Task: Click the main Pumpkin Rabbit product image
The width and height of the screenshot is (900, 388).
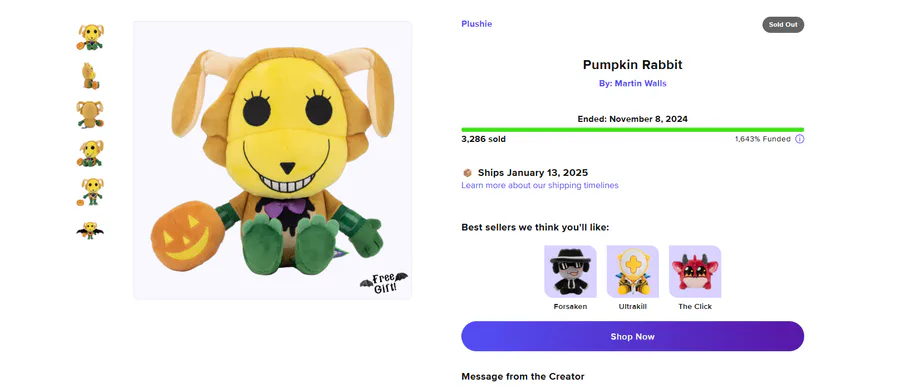Action: coord(273,161)
